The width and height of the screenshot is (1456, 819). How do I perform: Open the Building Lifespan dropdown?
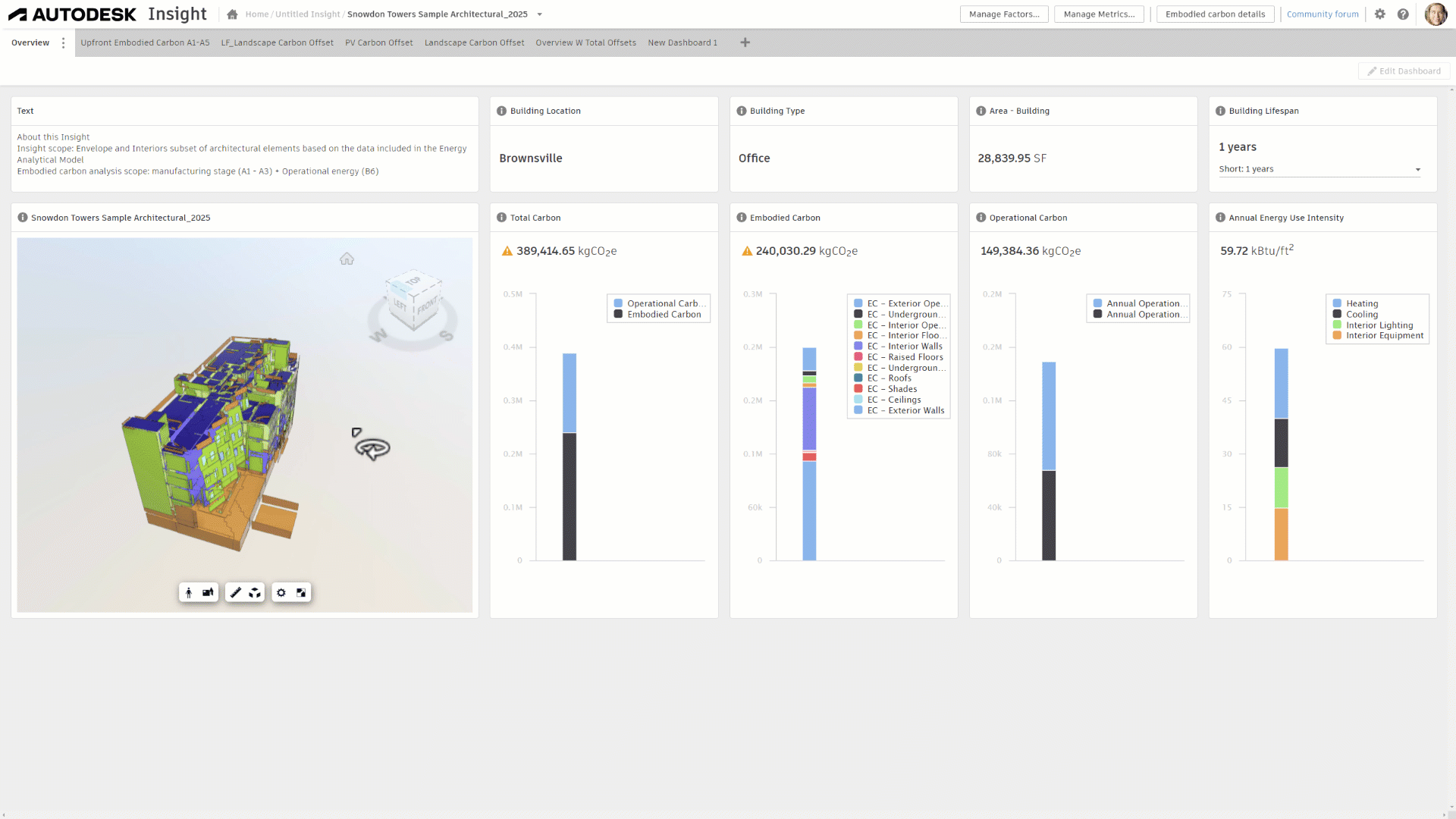1417,170
